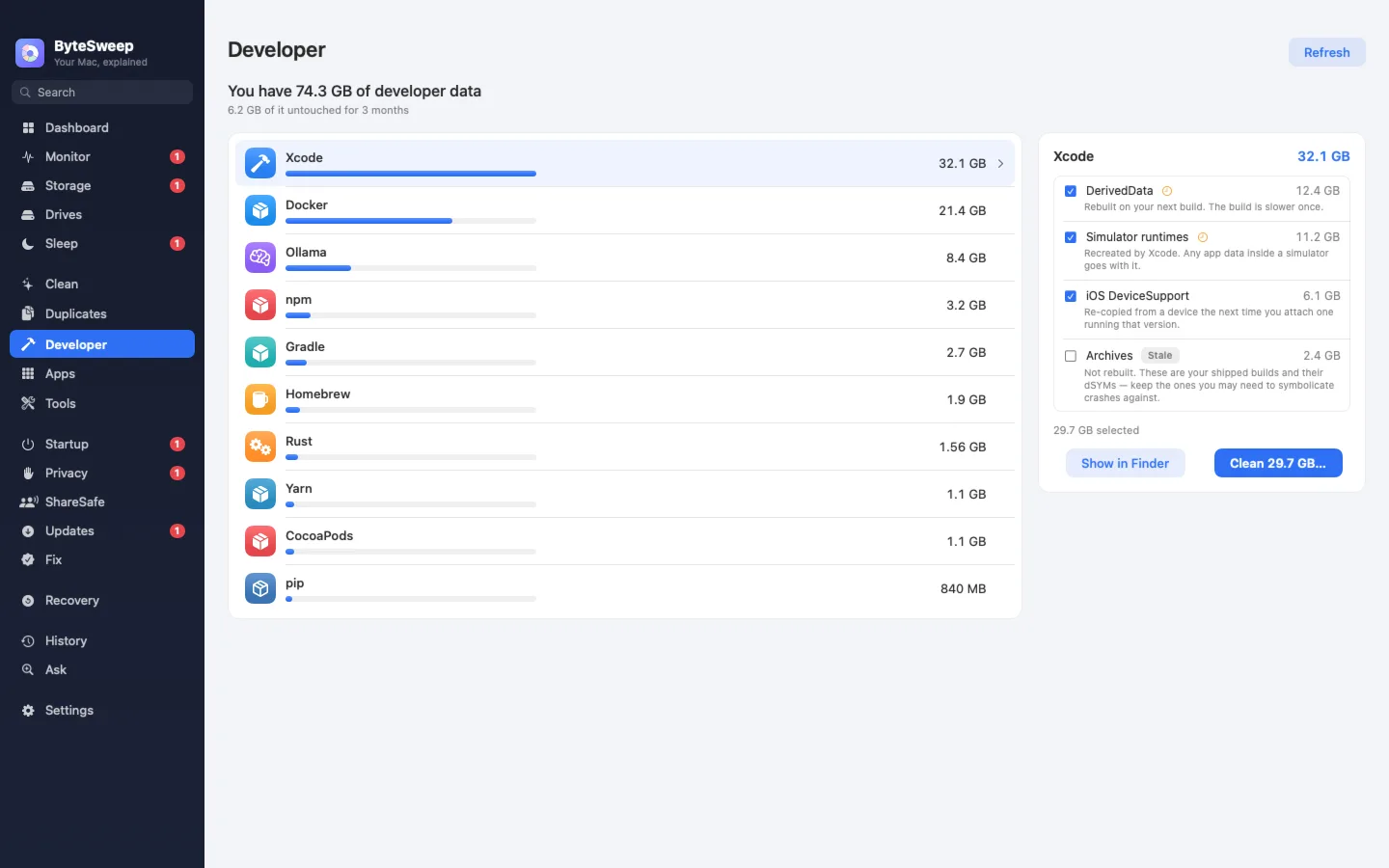This screenshot has width=1389, height=868.
Task: Open the Recovery section
Action: click(102, 600)
